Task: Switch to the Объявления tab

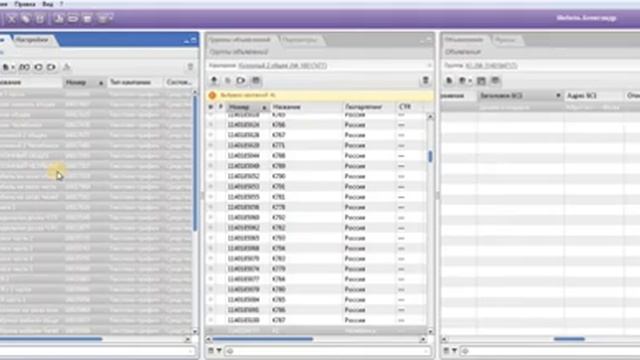Action: point(464,40)
